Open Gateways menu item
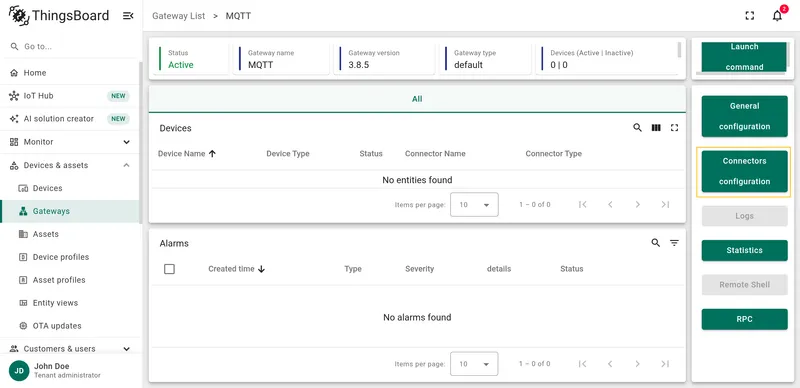 pos(69,211)
